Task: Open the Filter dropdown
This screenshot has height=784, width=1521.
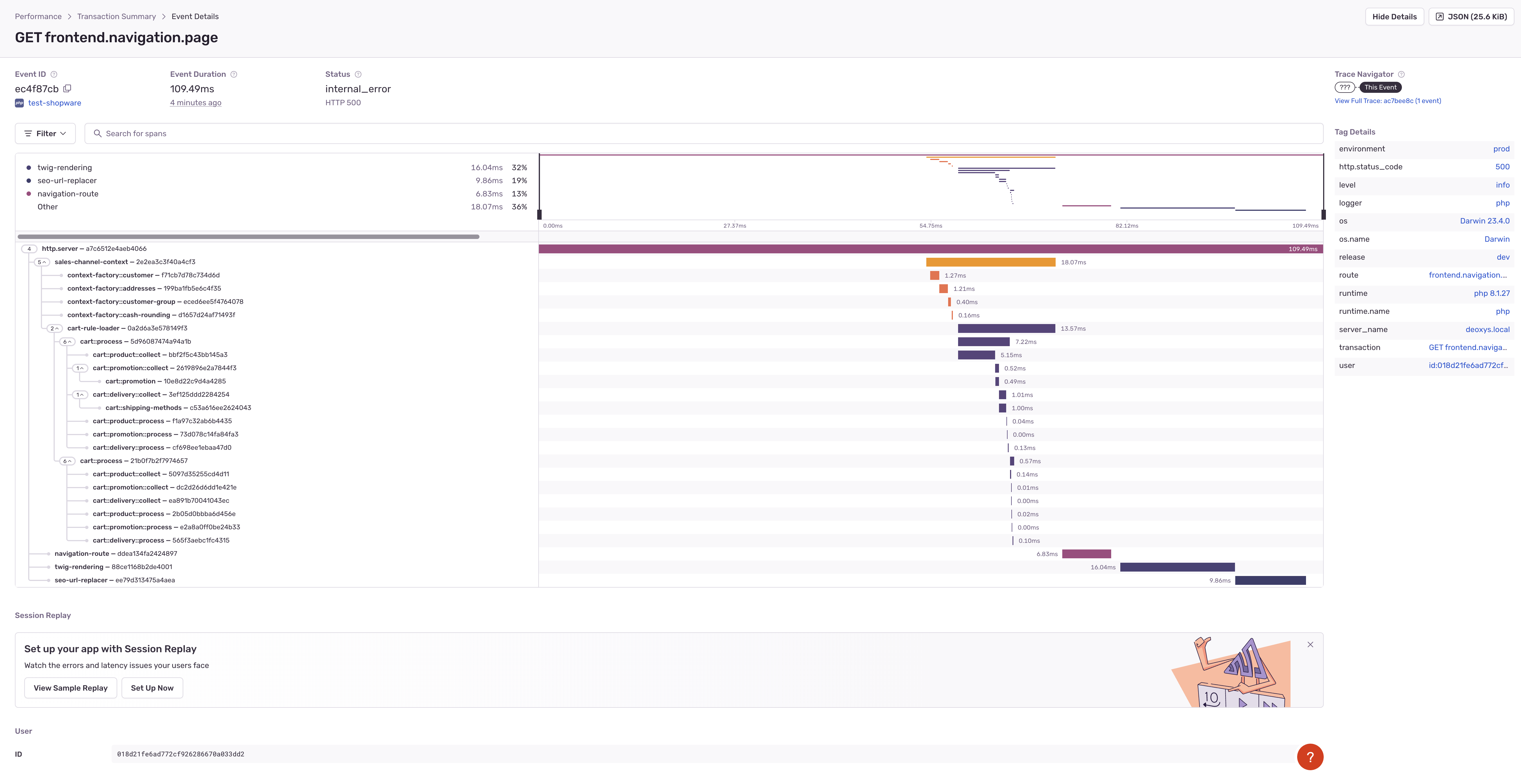Action: [45, 133]
